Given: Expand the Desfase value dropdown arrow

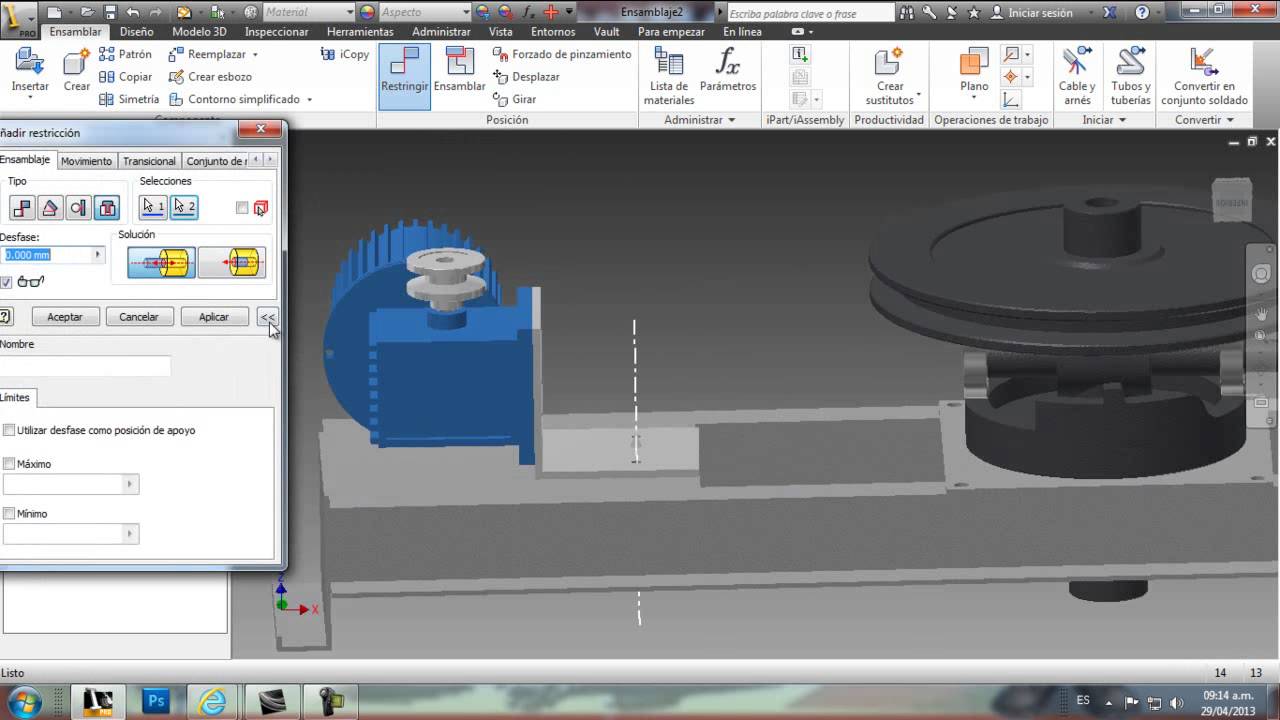Looking at the screenshot, I should tap(98, 255).
